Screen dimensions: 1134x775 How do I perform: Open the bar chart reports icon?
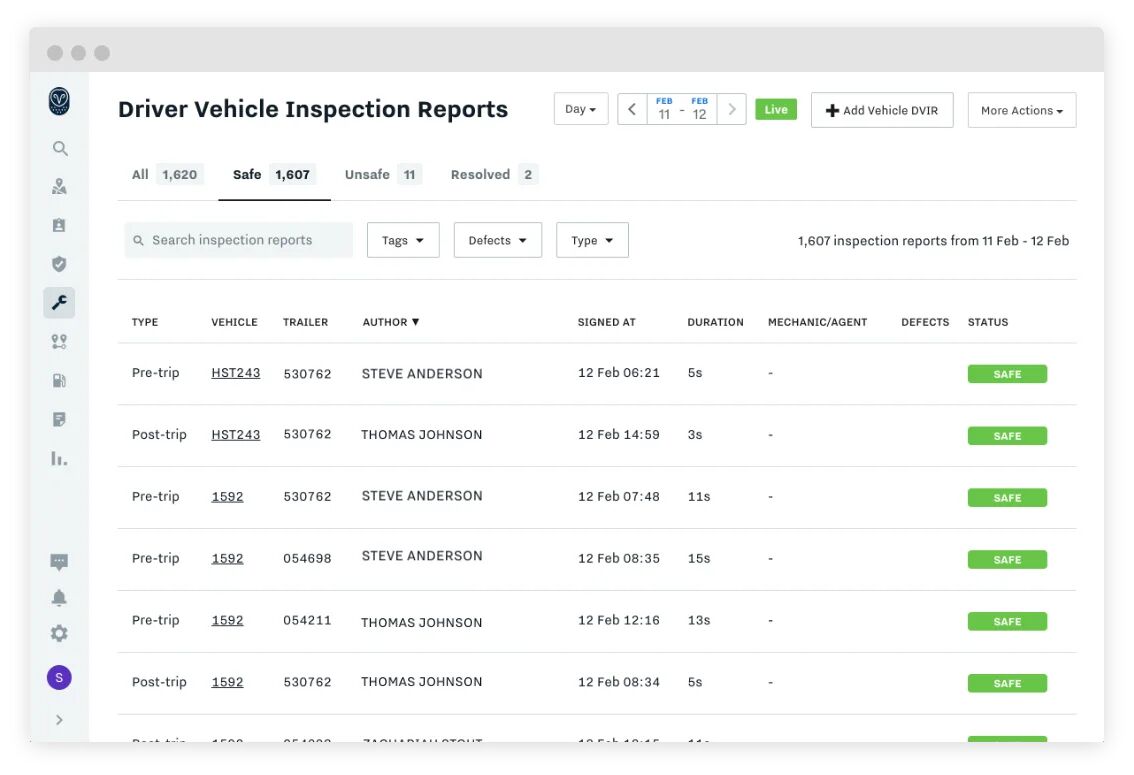[59, 458]
